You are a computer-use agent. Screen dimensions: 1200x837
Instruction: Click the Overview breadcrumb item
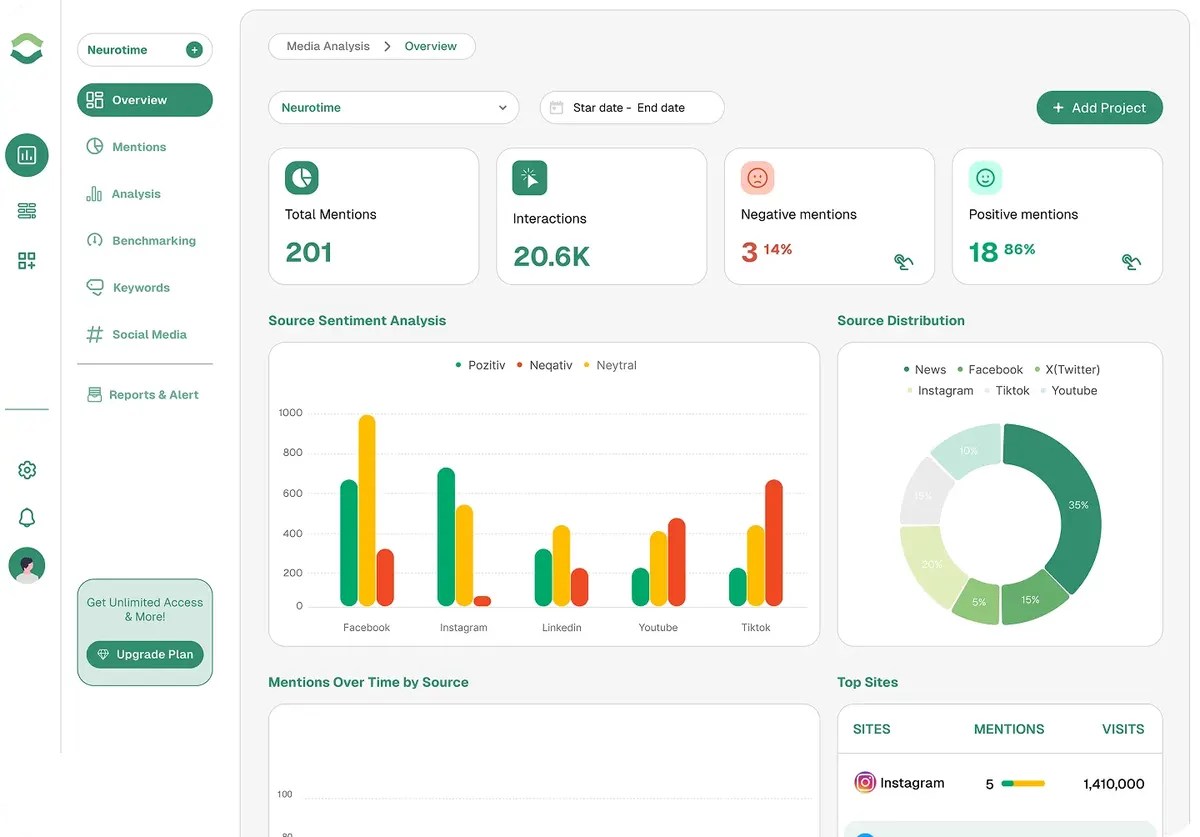click(x=431, y=46)
